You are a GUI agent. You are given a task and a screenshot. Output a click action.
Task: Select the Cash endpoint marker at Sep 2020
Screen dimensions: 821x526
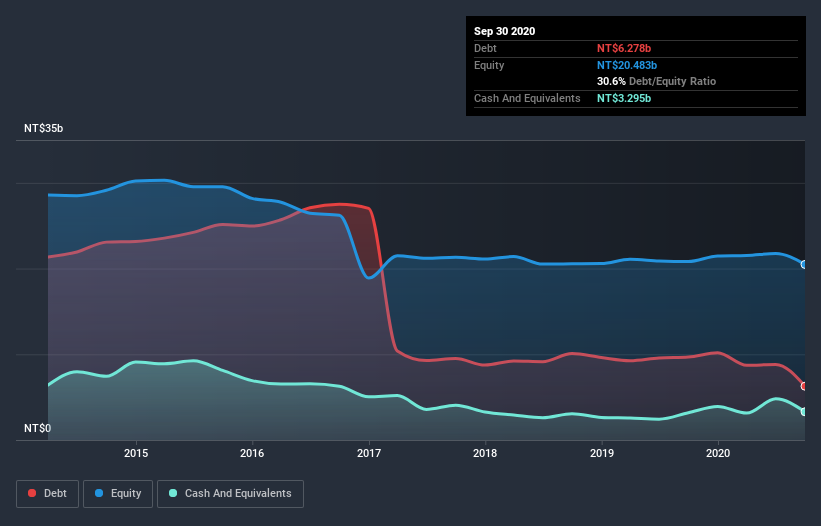point(804,412)
